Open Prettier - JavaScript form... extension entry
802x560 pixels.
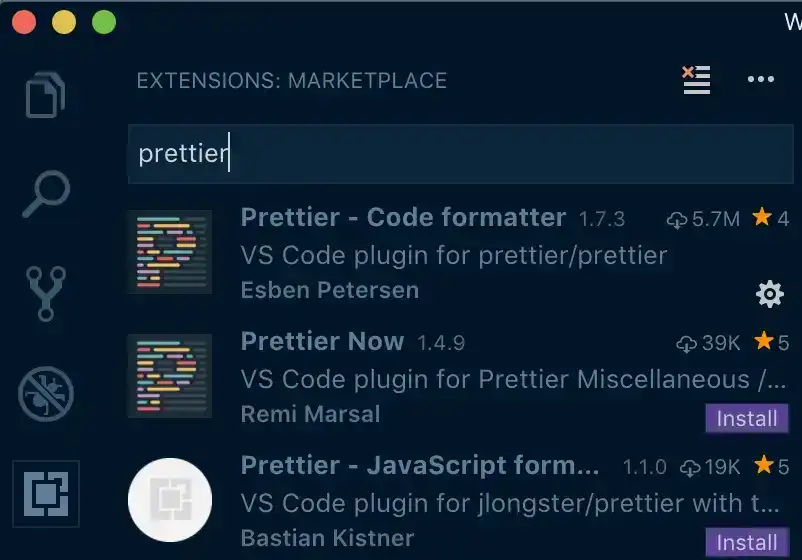pos(461,501)
